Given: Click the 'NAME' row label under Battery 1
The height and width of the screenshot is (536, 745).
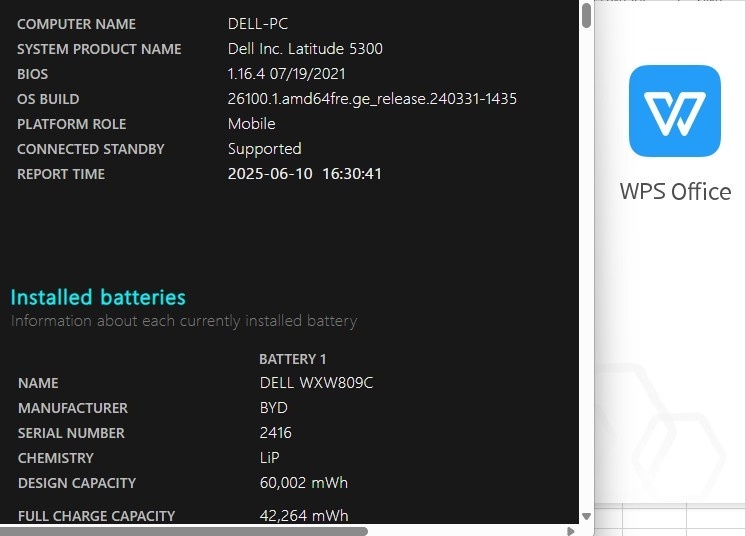Looking at the screenshot, I should [x=38, y=383].
